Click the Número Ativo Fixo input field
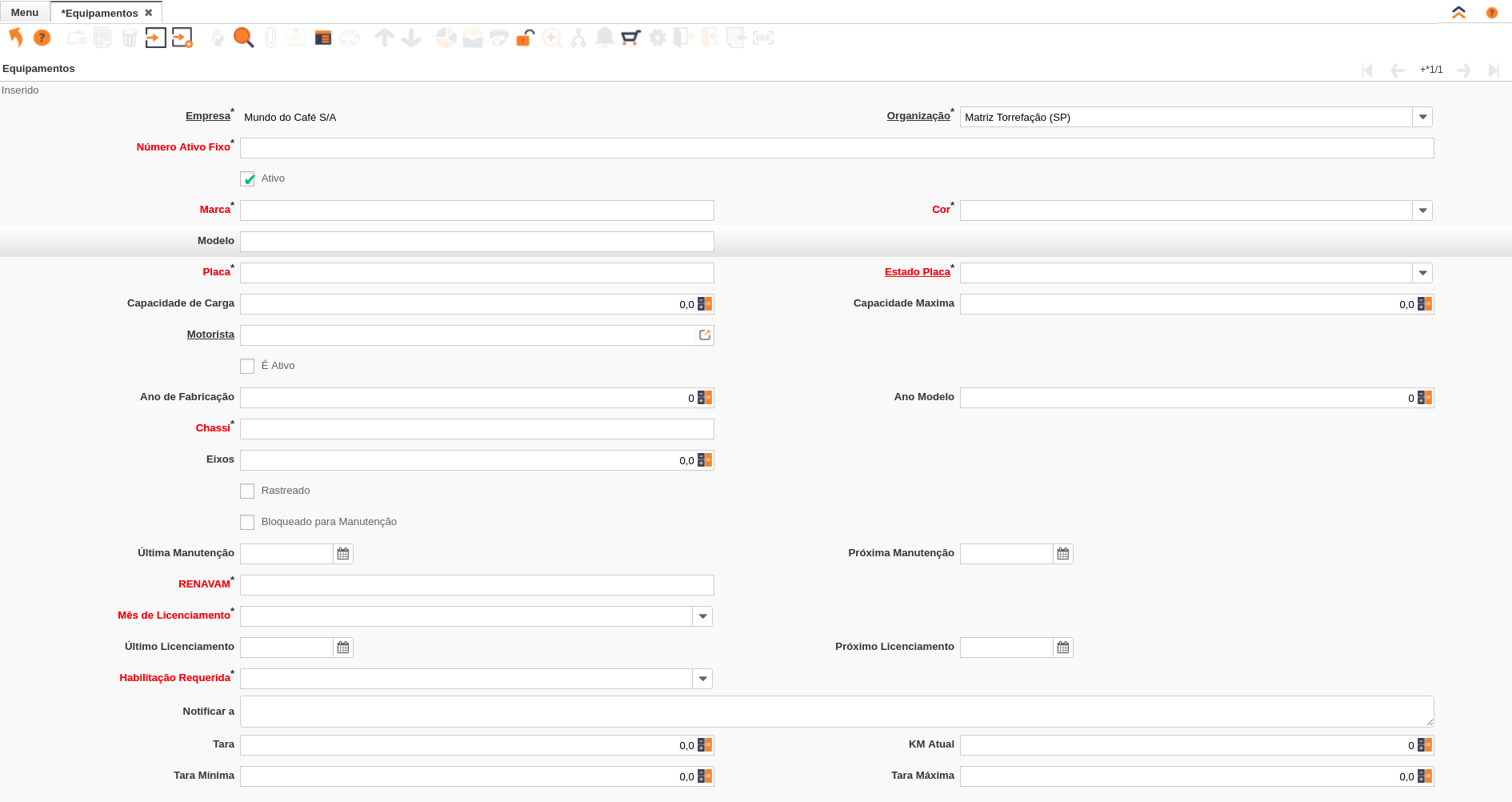This screenshot has height=802, width=1512. click(836, 148)
